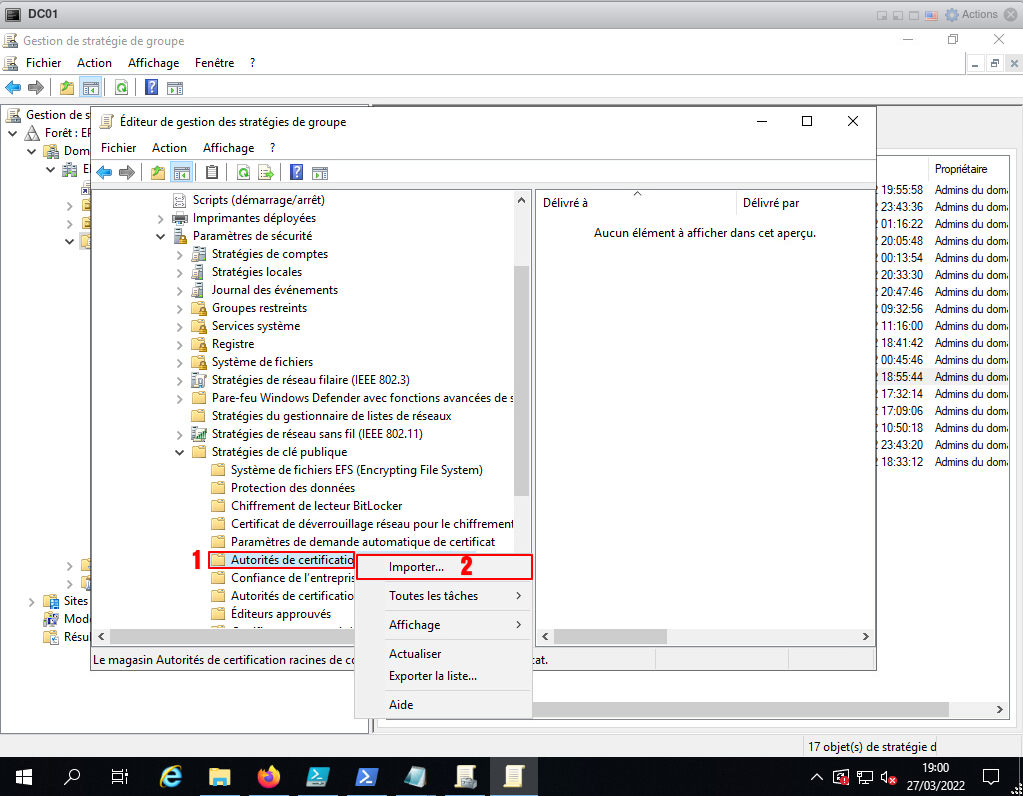Click the Up one level folder icon in editor

tap(158, 172)
